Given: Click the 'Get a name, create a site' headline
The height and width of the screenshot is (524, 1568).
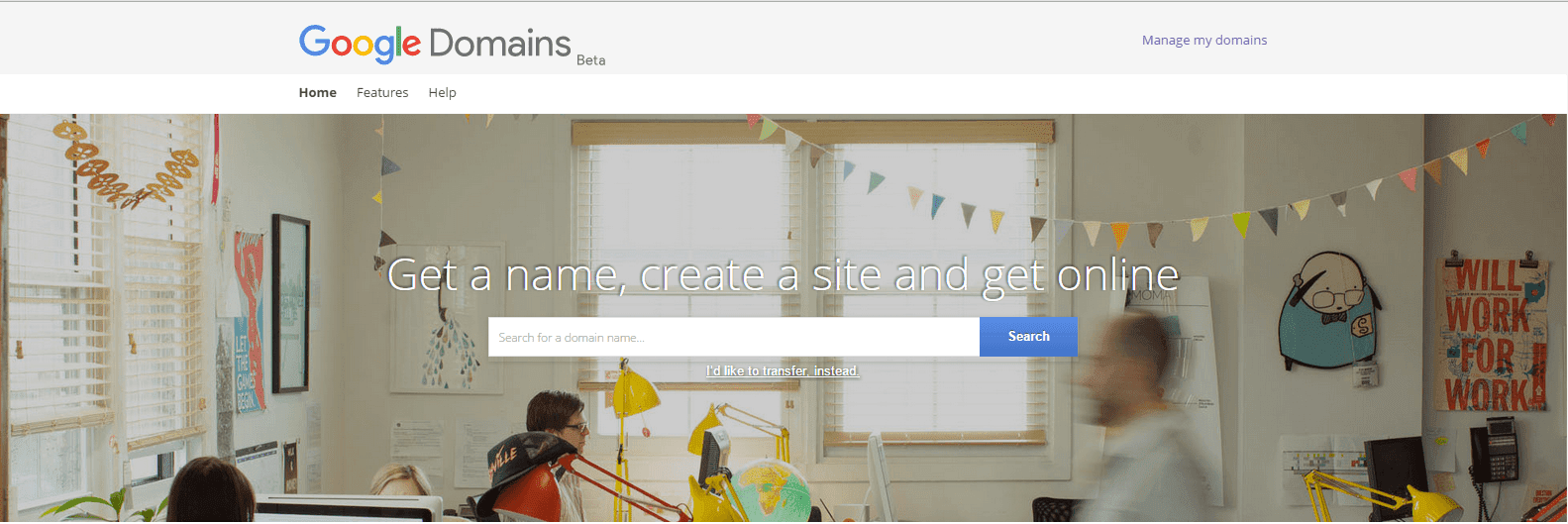Looking at the screenshot, I should (x=783, y=275).
